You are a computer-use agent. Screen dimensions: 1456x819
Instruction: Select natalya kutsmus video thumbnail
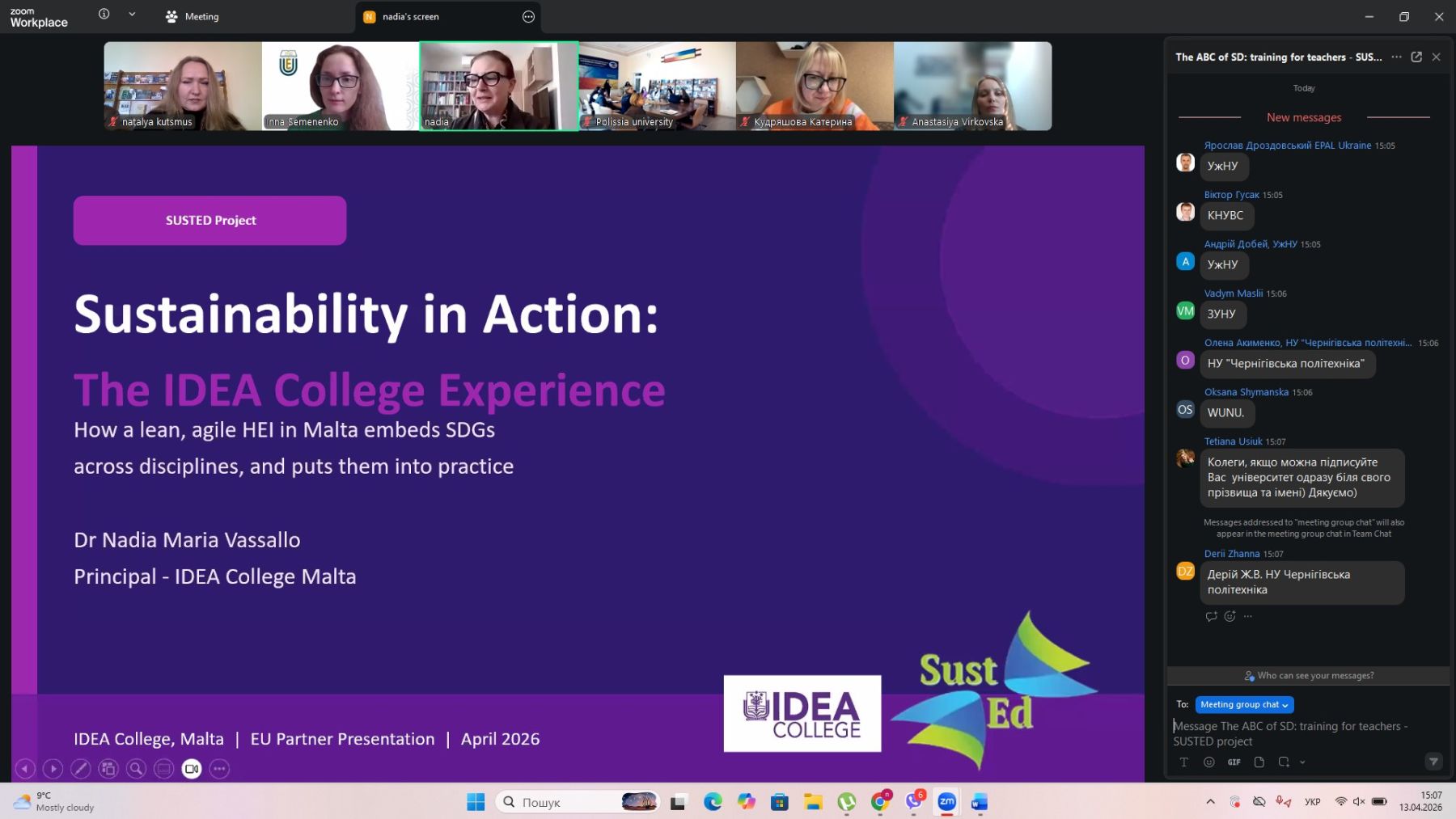pos(183,86)
